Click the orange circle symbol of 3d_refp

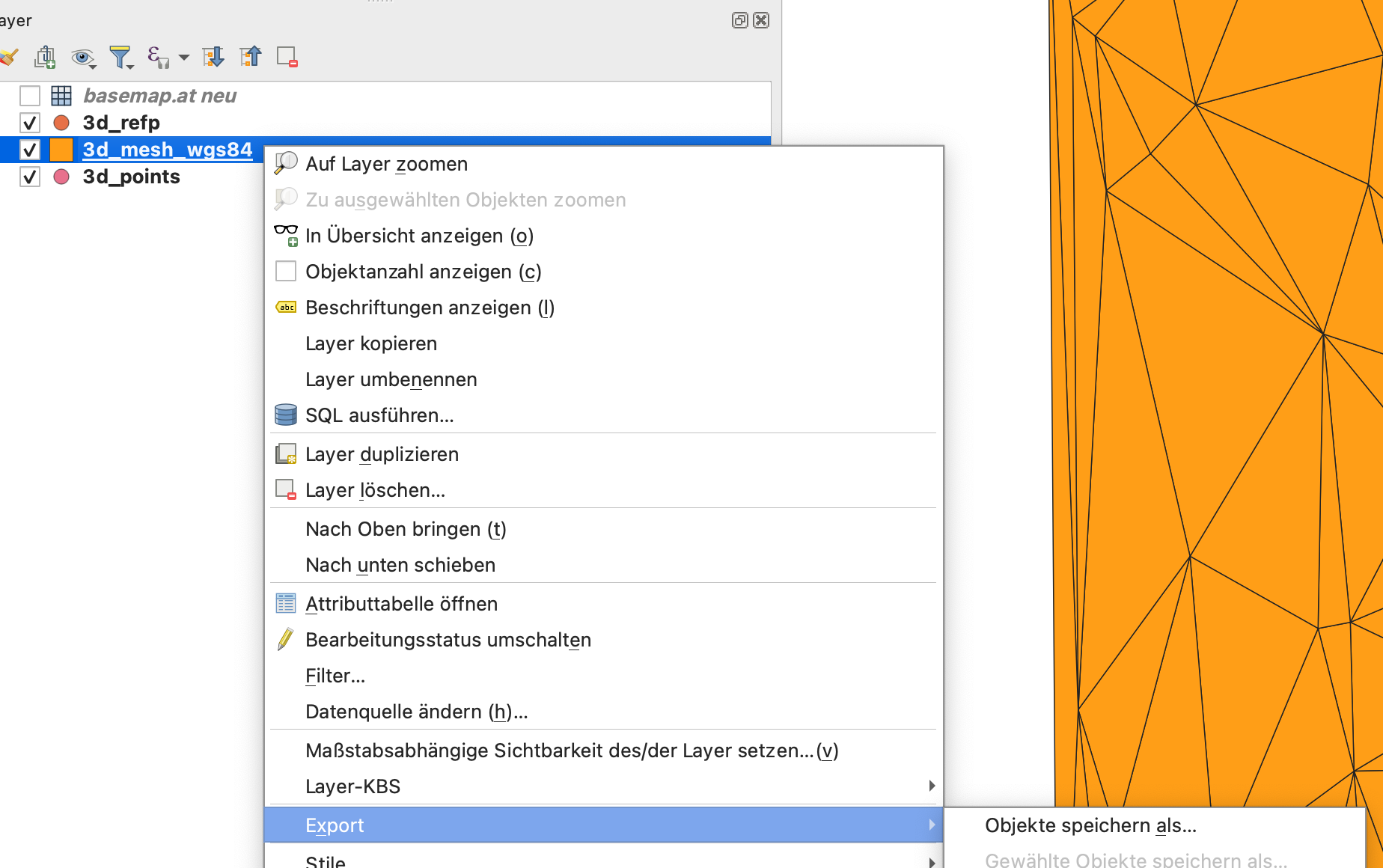click(61, 123)
